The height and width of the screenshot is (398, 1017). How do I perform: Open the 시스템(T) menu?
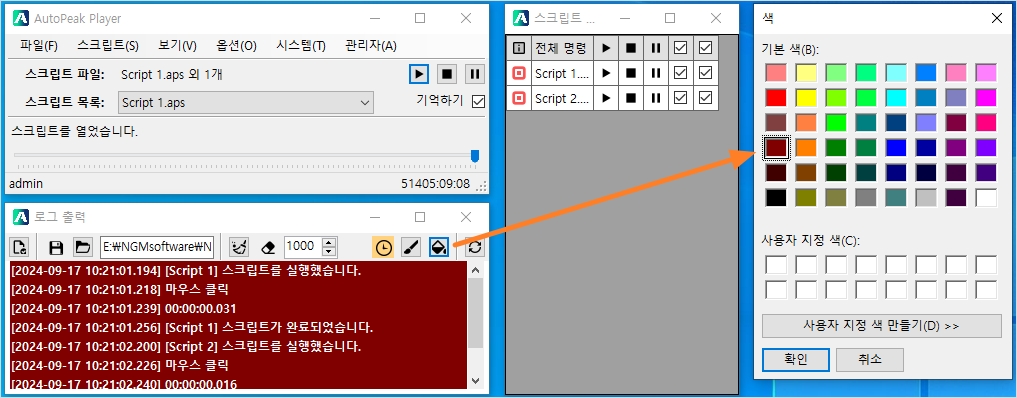(300, 45)
